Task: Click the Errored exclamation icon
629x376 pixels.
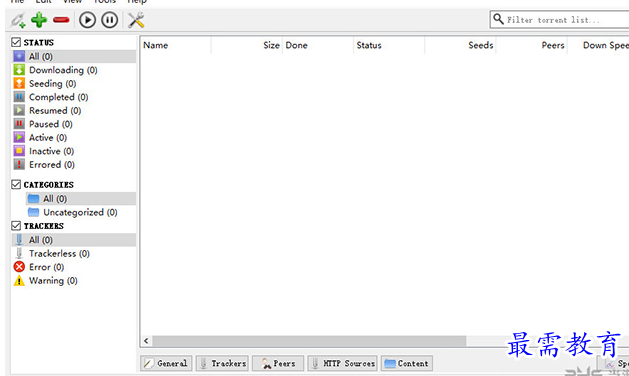Action: click(x=19, y=165)
